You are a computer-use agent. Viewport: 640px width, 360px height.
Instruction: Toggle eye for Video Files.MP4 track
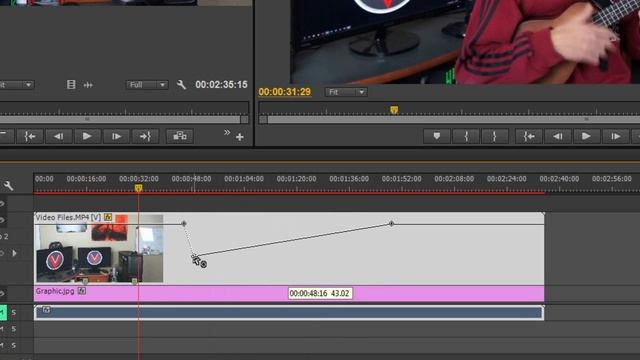(2, 220)
